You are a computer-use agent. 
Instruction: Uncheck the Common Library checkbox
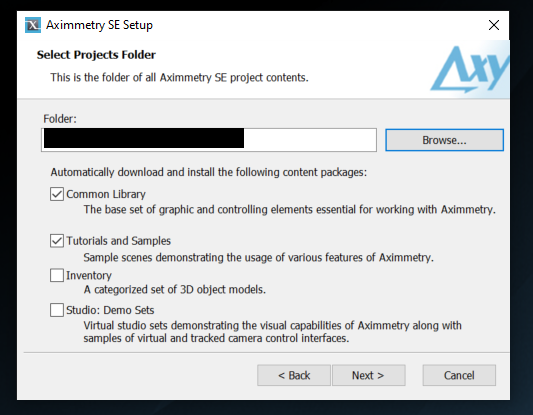click(x=57, y=194)
